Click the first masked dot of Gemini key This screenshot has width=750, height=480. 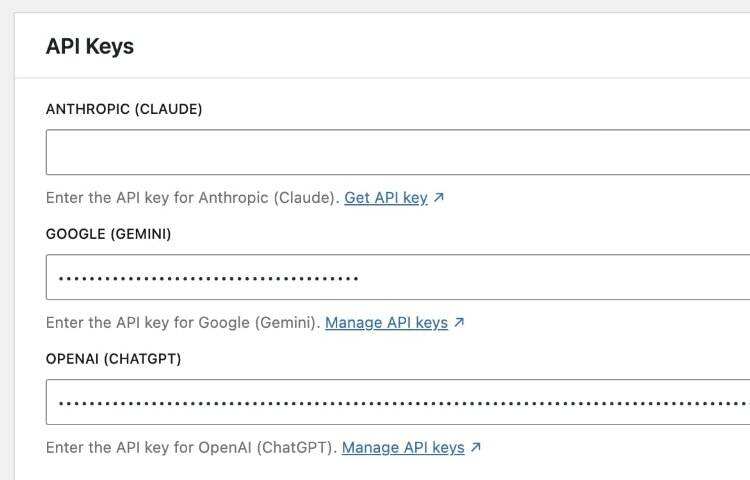click(x=60, y=278)
